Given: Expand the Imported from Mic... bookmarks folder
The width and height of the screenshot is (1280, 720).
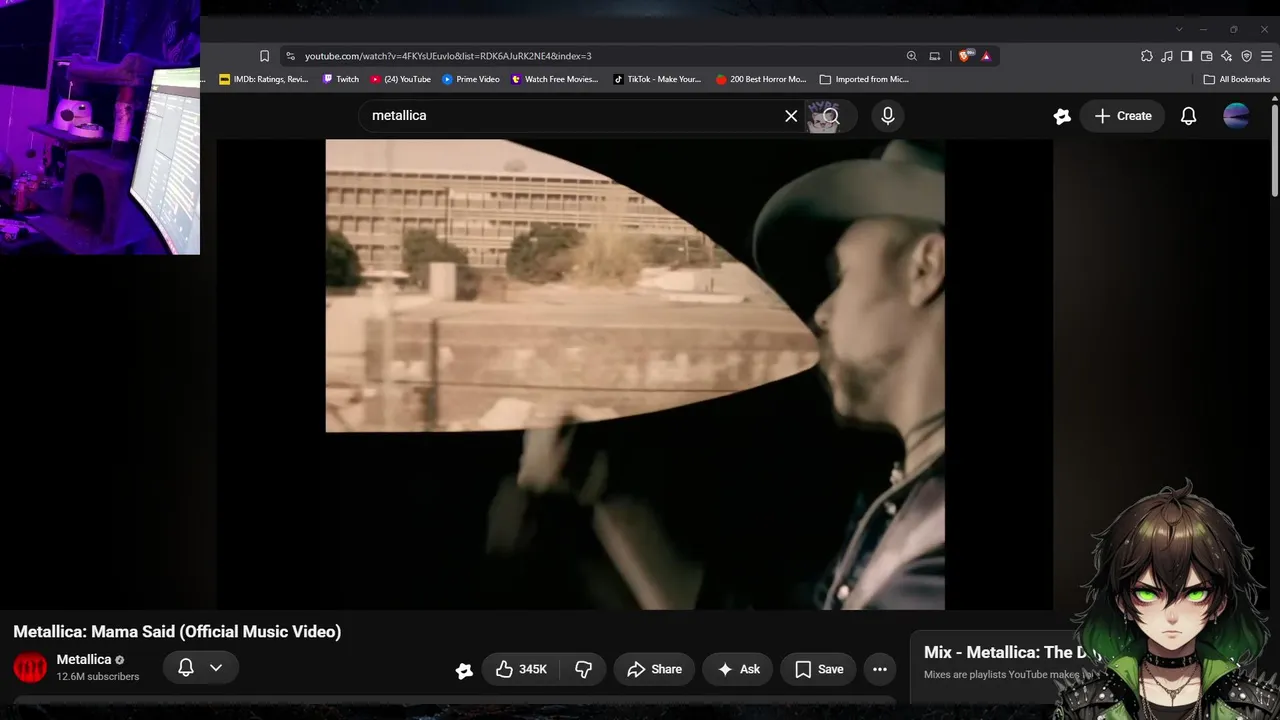Looking at the screenshot, I should (x=864, y=79).
